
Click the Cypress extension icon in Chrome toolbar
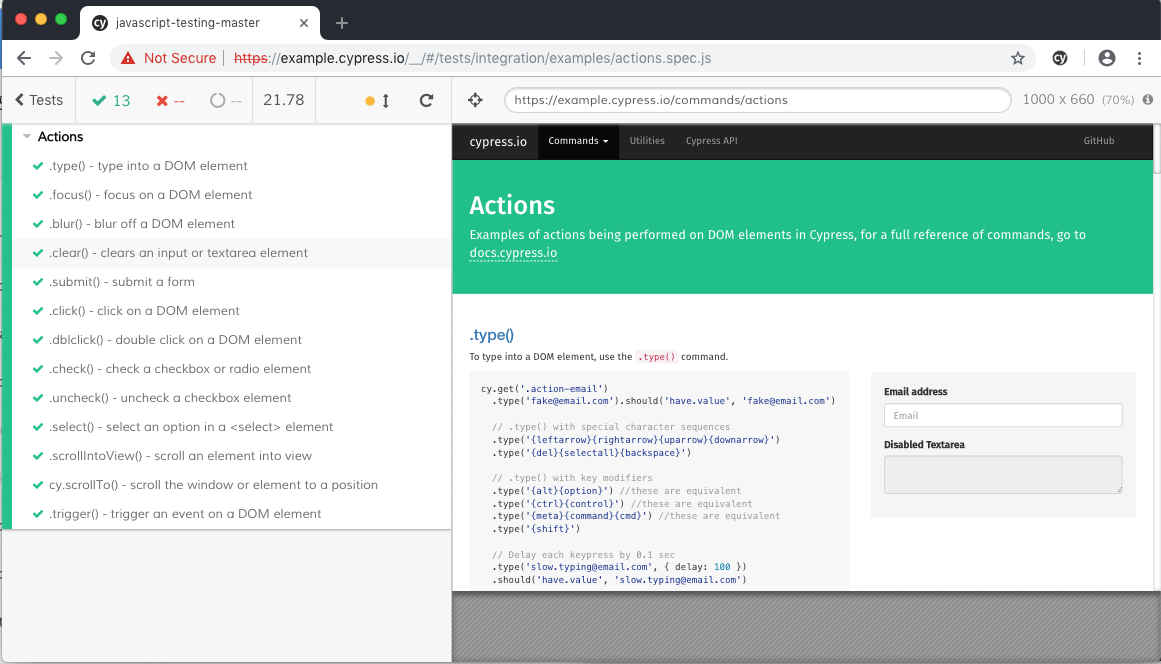[1060, 58]
